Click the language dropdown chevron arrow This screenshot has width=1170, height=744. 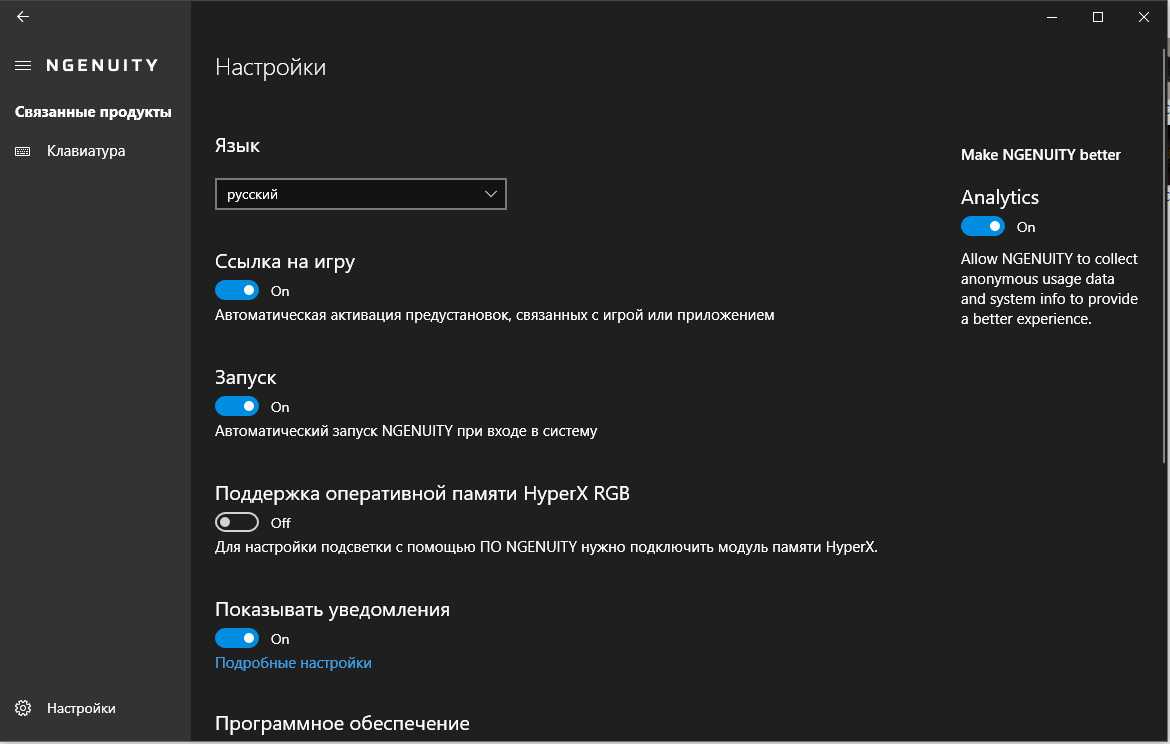490,194
